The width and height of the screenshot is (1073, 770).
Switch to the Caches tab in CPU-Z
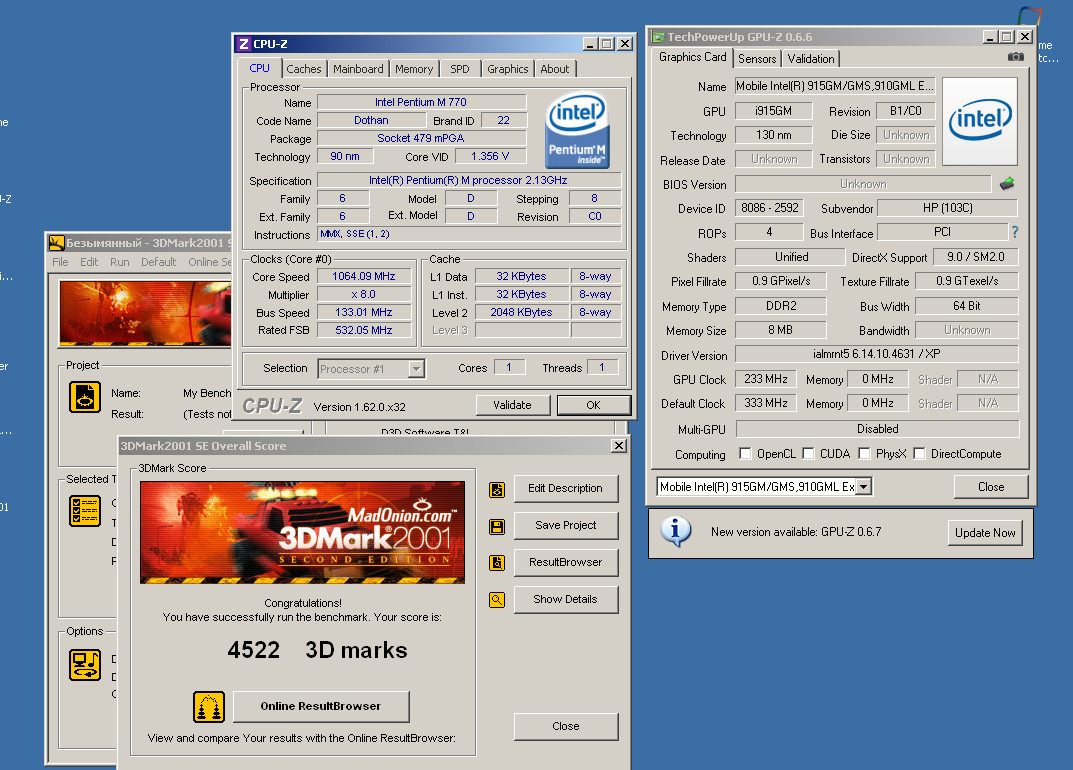pos(304,69)
